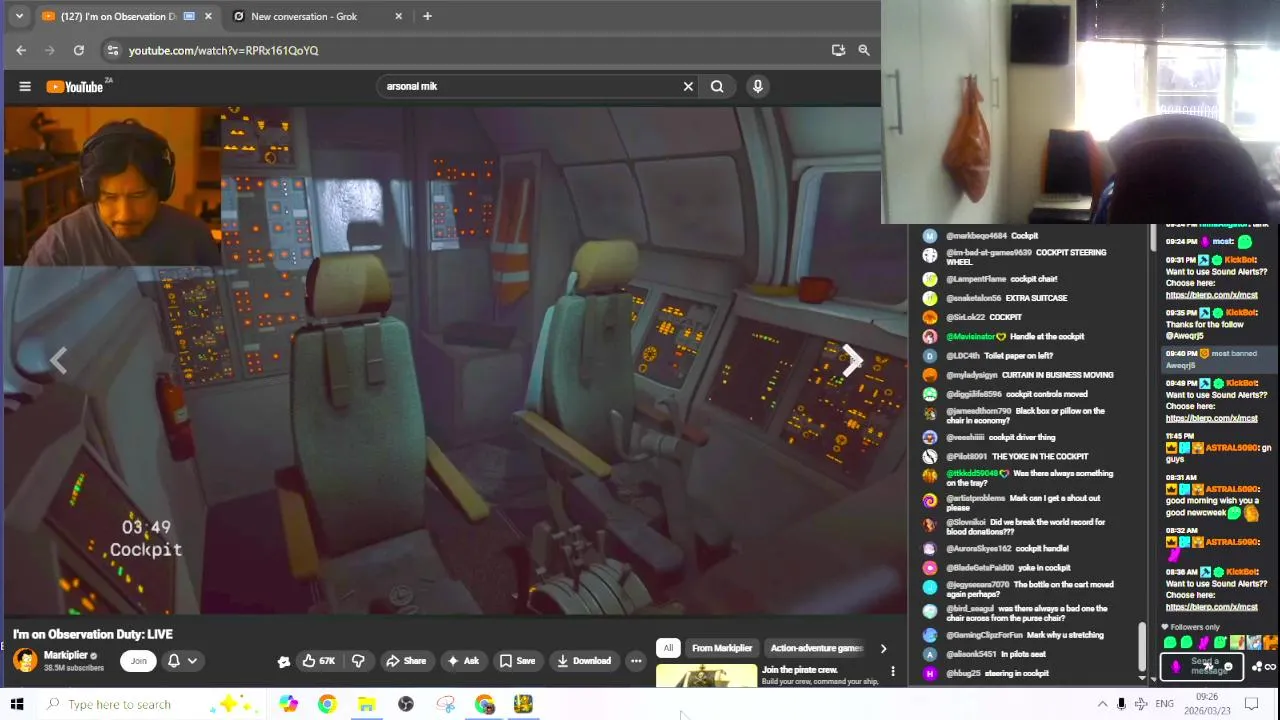The image size is (1280, 720).
Task: Open File Explorer from the taskbar
Action: coord(366,704)
